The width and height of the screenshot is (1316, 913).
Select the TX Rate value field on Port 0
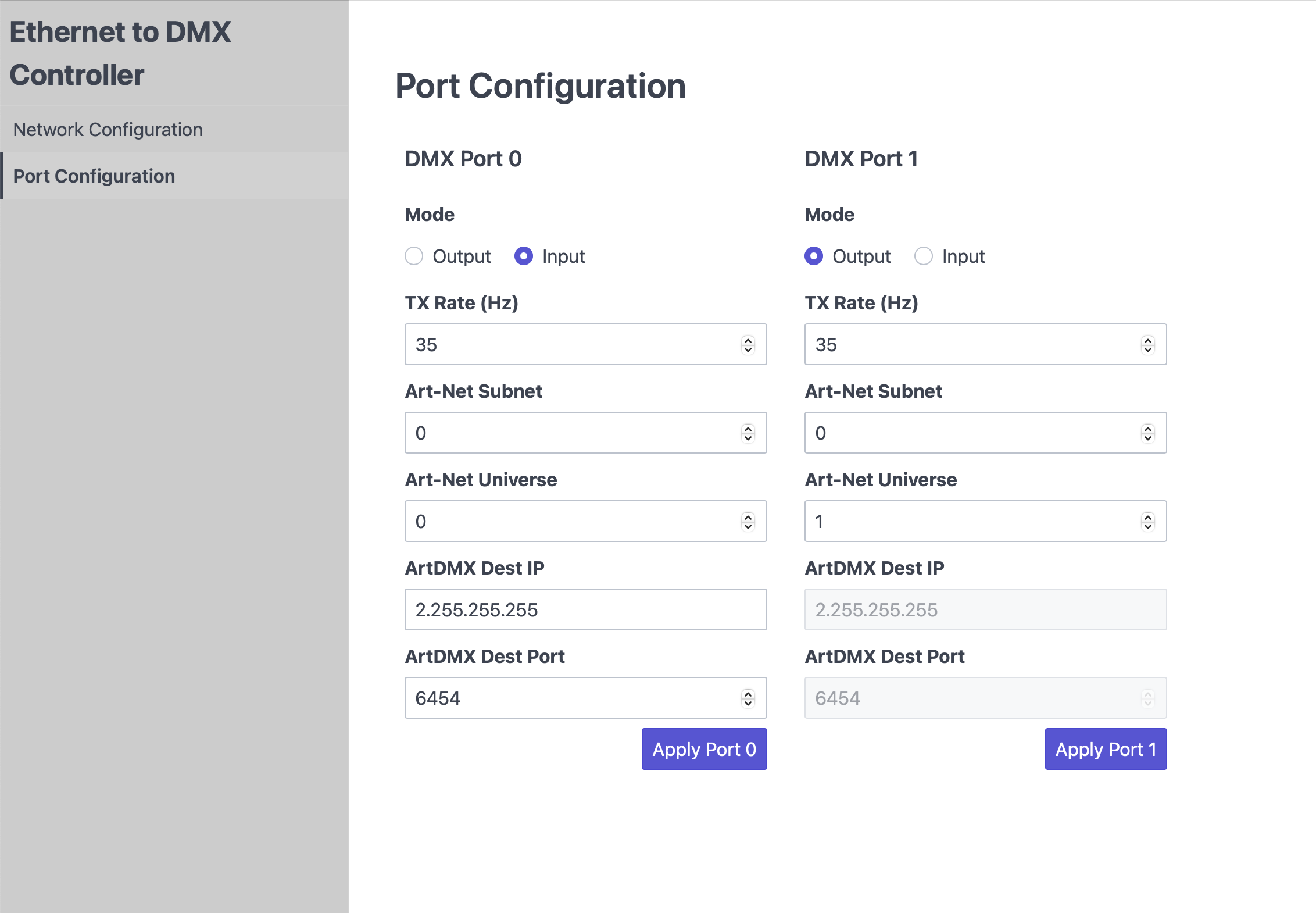click(570, 344)
